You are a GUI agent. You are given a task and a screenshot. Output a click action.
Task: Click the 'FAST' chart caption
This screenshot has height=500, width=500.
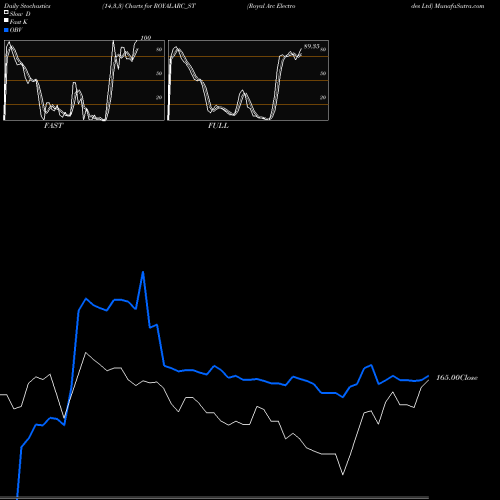pos(53,126)
